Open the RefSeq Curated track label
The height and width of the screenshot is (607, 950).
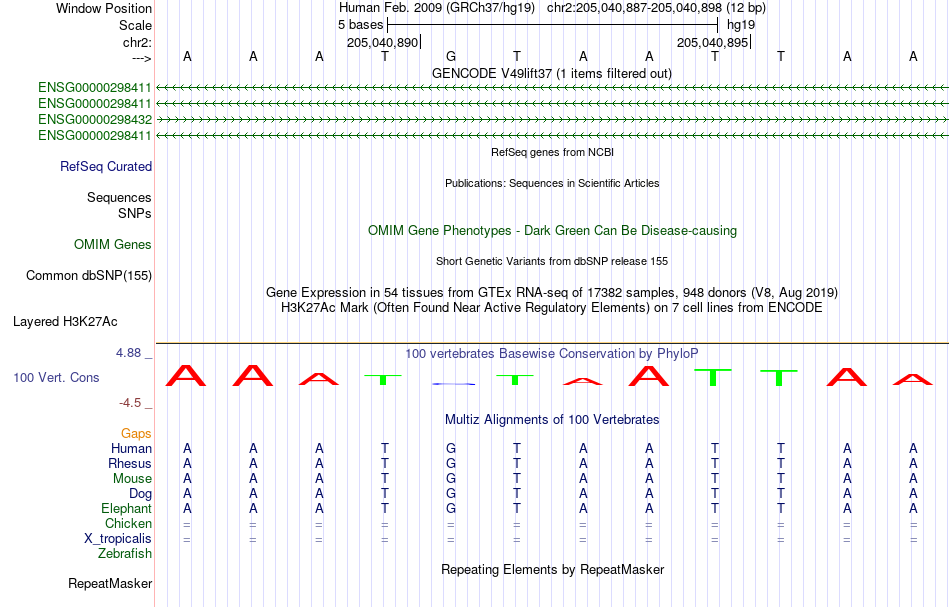[105, 166]
